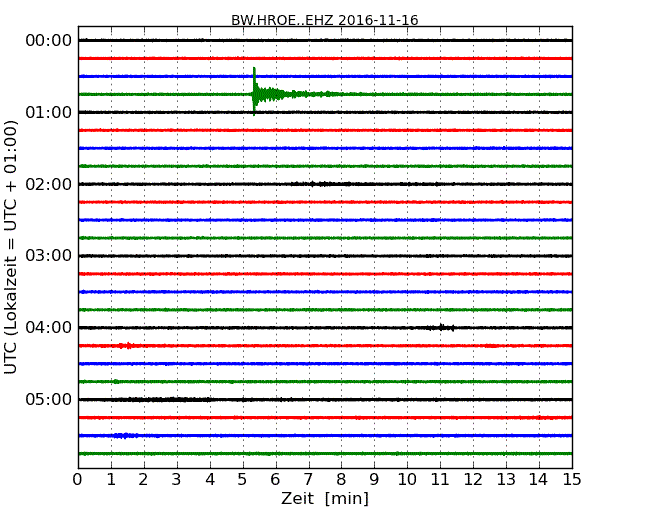Click the large green seismic event spike
Image resolution: width=650 pixels, height=520 pixels.
255,92
